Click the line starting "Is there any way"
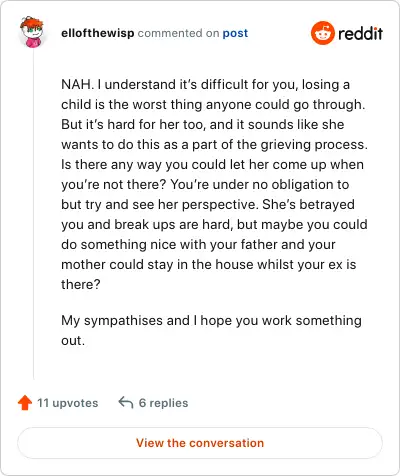This screenshot has width=400, height=476. (x=212, y=164)
